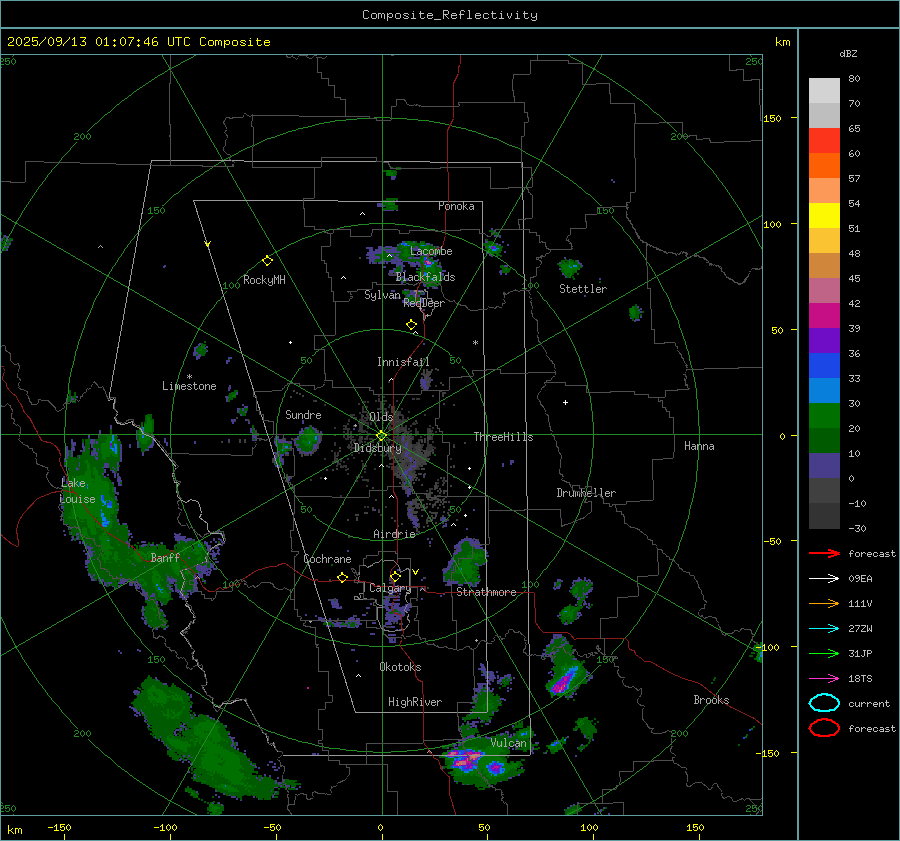The width and height of the screenshot is (900, 841).
Task: Click yellow diamond marker above Calgary
Action: [x=395, y=576]
